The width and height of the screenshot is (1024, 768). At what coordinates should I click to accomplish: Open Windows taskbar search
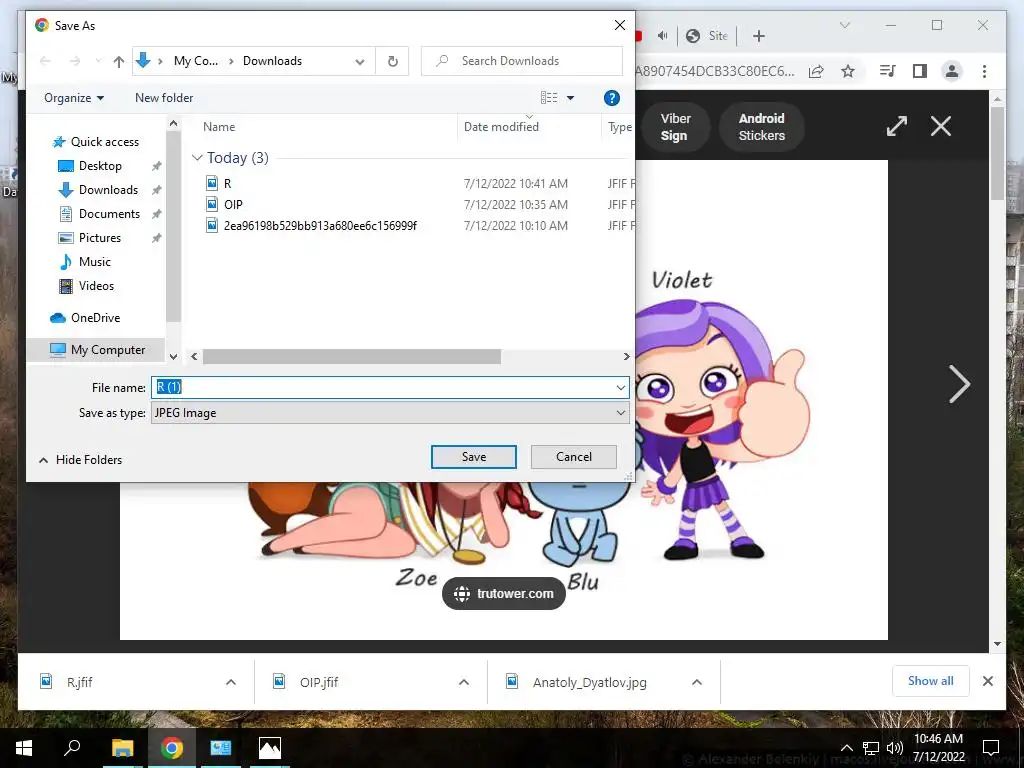pos(72,748)
